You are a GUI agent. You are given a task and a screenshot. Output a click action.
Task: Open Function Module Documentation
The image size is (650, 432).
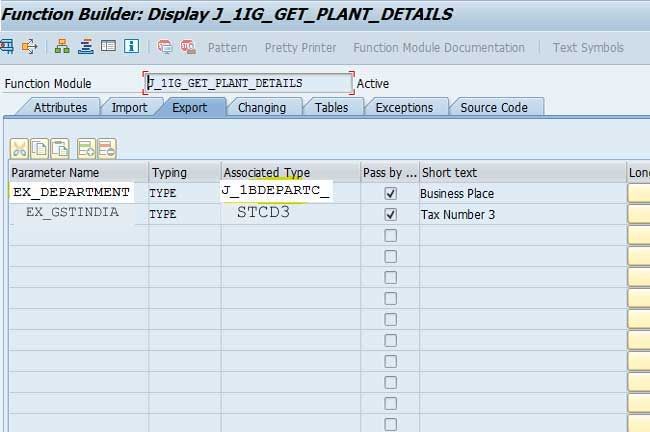click(x=438, y=47)
